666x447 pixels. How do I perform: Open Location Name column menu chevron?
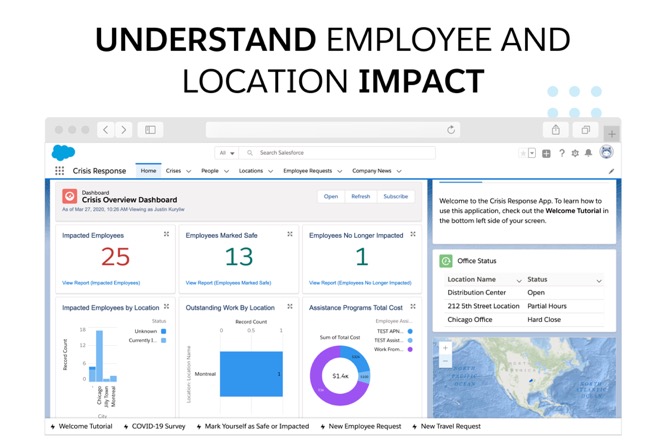[x=519, y=280]
